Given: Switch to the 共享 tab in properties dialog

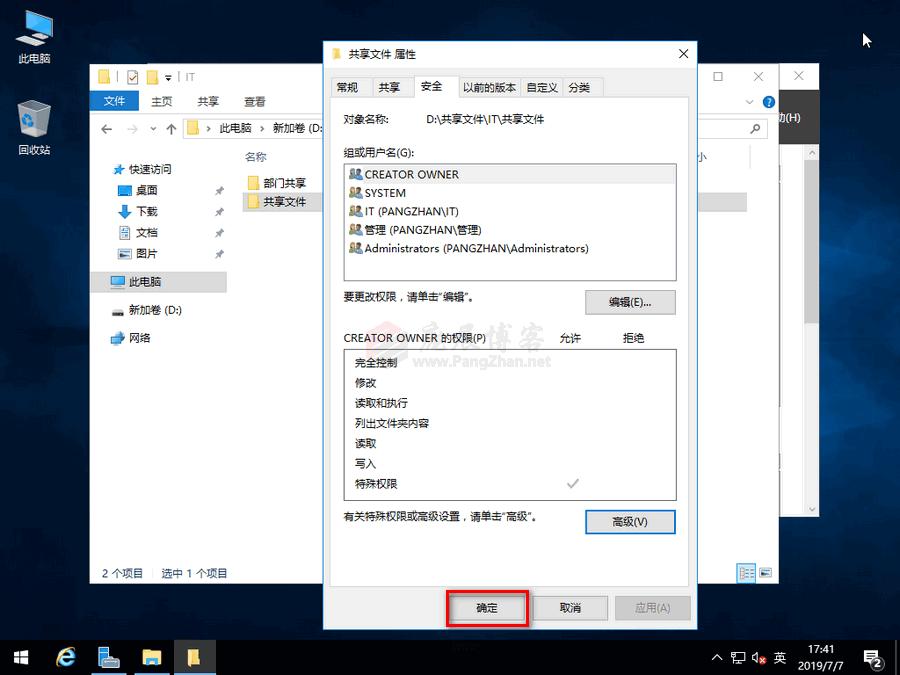Looking at the screenshot, I should [x=392, y=87].
